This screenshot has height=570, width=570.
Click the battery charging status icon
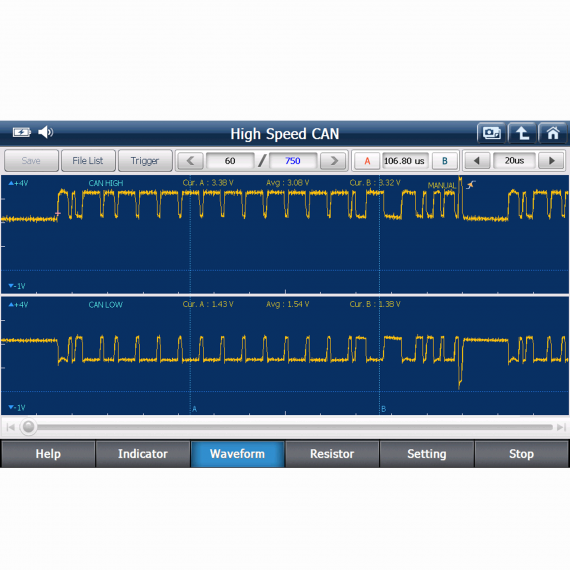click(x=21, y=132)
